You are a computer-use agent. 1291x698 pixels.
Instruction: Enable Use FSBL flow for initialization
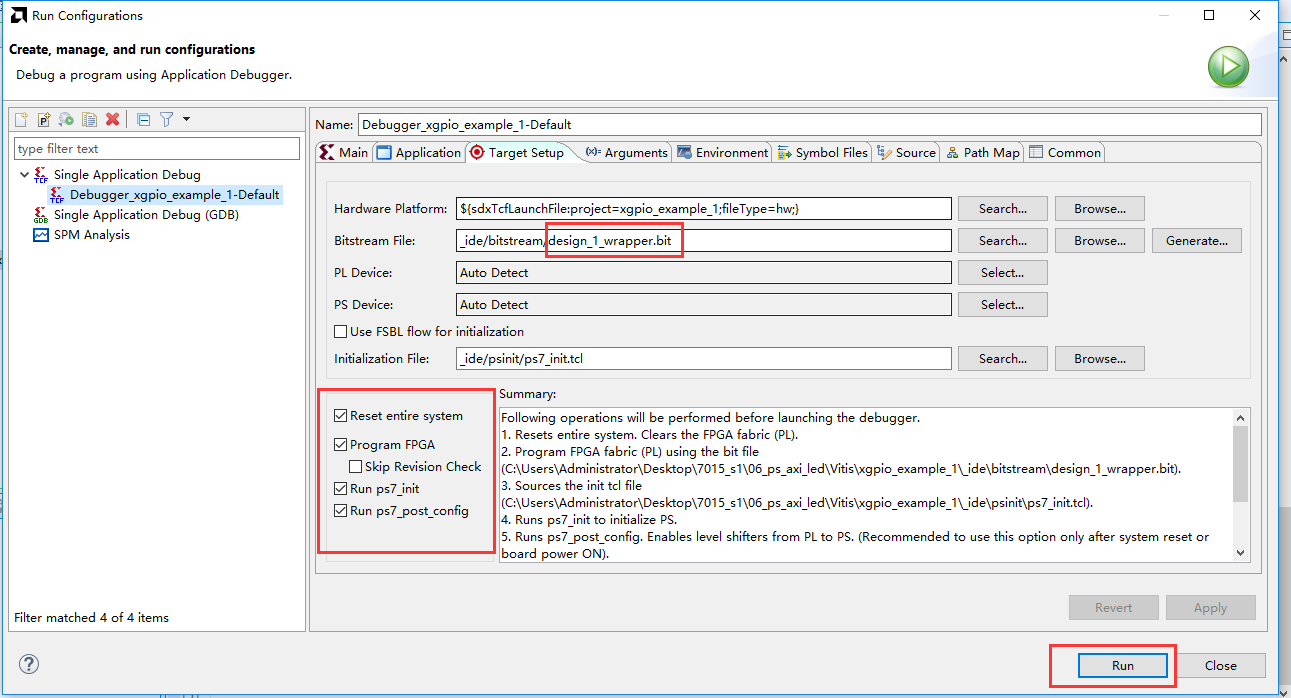click(341, 332)
